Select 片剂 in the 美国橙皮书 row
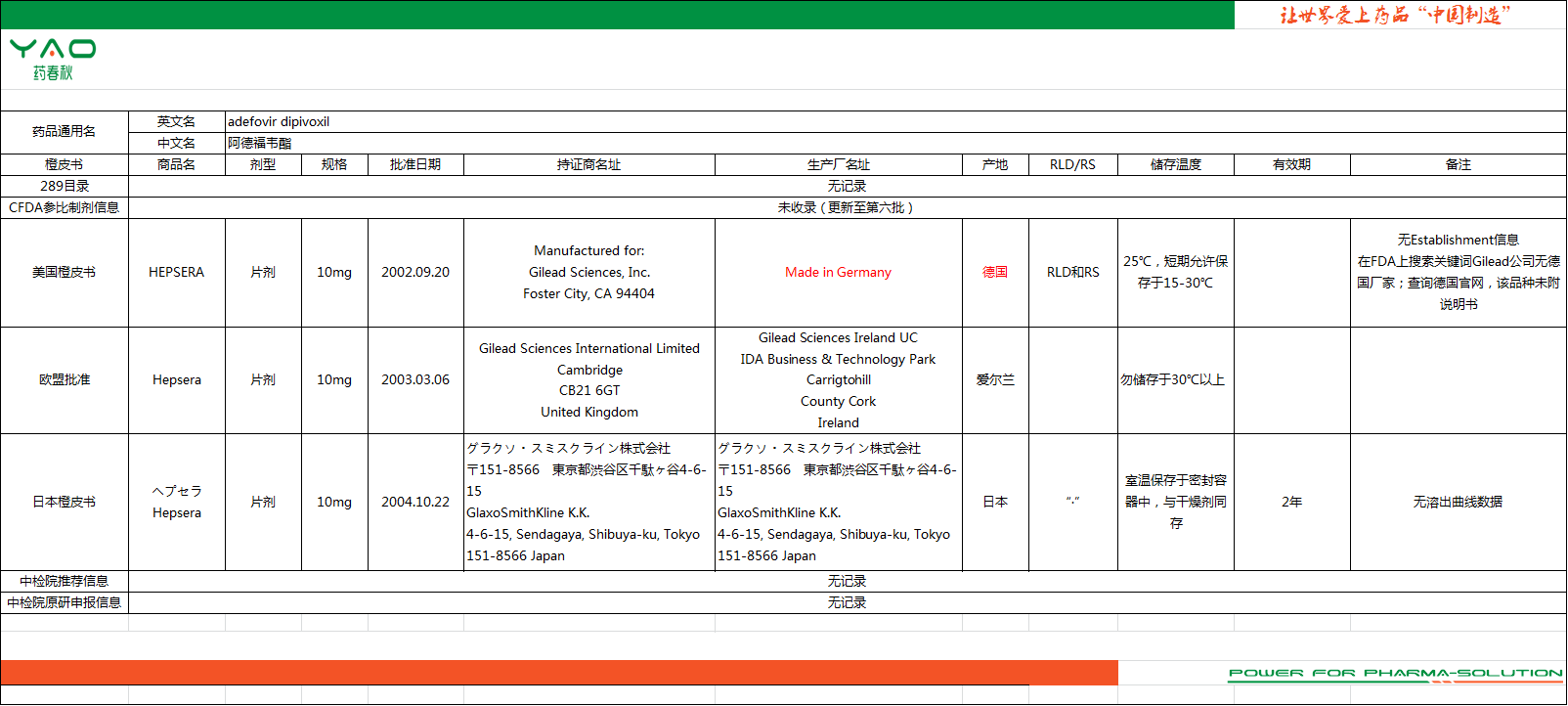Viewport: 1568px width, 706px height. point(263,273)
